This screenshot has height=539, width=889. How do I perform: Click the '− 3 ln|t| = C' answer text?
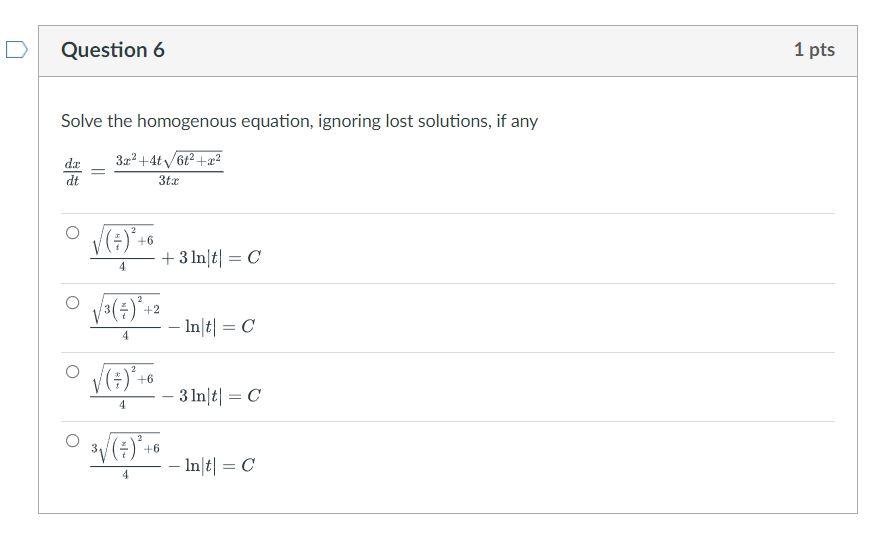(211, 396)
